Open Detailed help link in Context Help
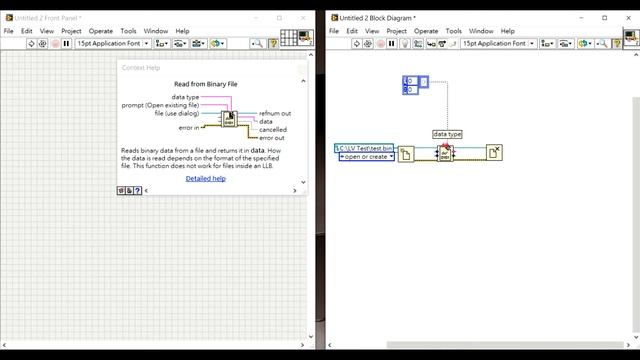Image resolution: width=640 pixels, height=360 pixels. 206,178
